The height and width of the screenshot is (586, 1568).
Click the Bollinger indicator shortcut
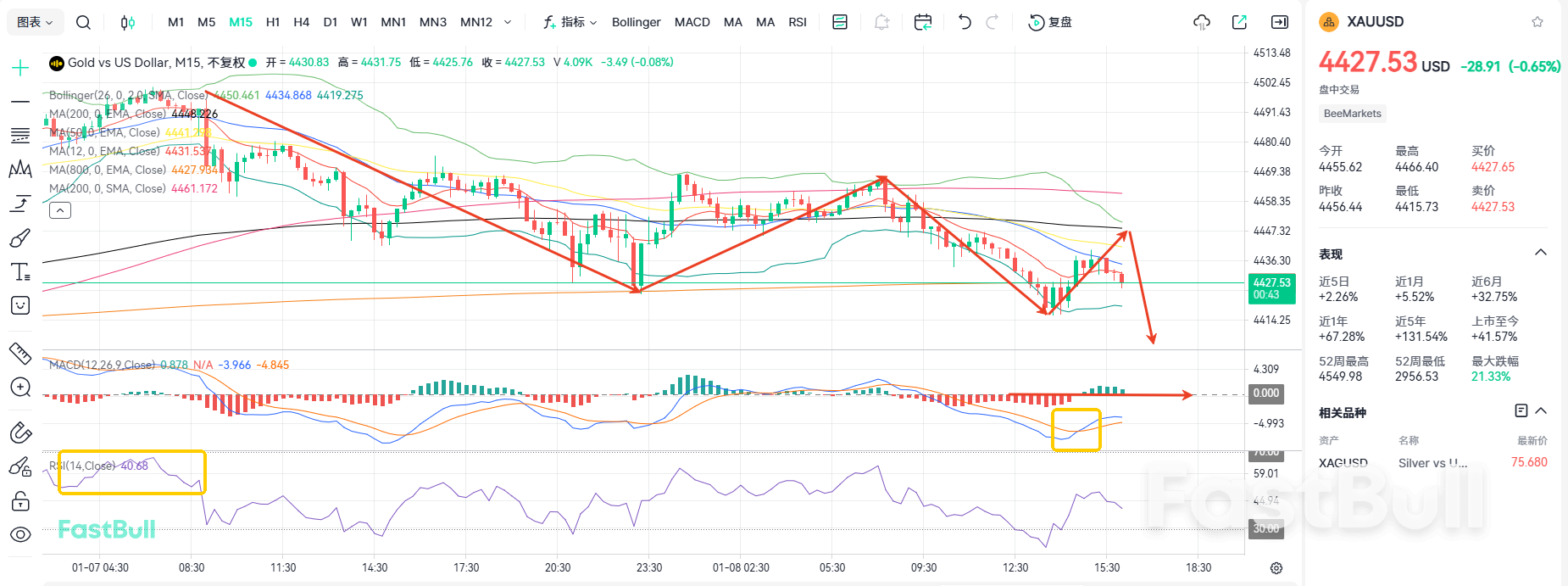click(x=636, y=22)
